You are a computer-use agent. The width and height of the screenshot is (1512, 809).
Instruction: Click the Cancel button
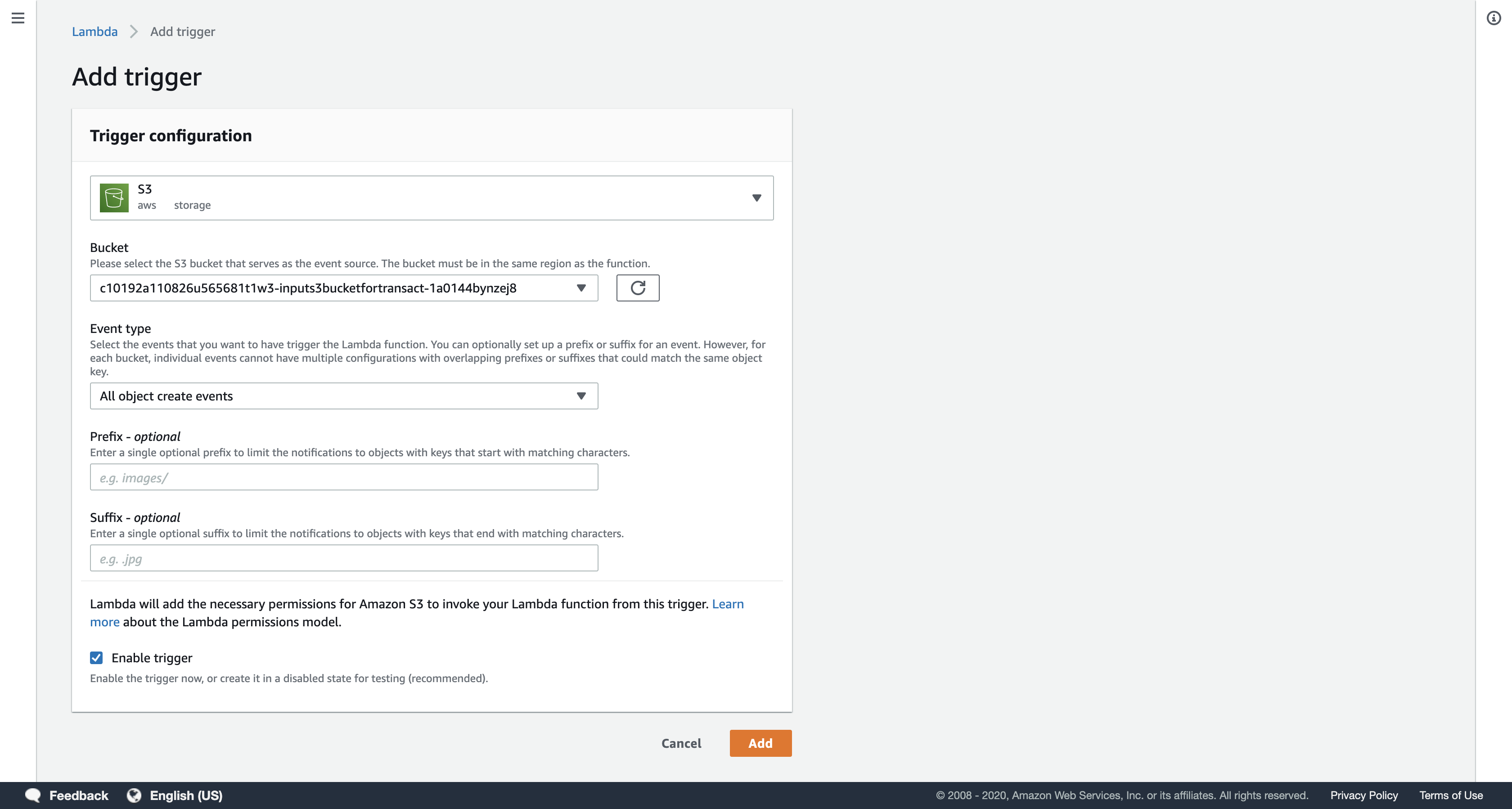[681, 743]
